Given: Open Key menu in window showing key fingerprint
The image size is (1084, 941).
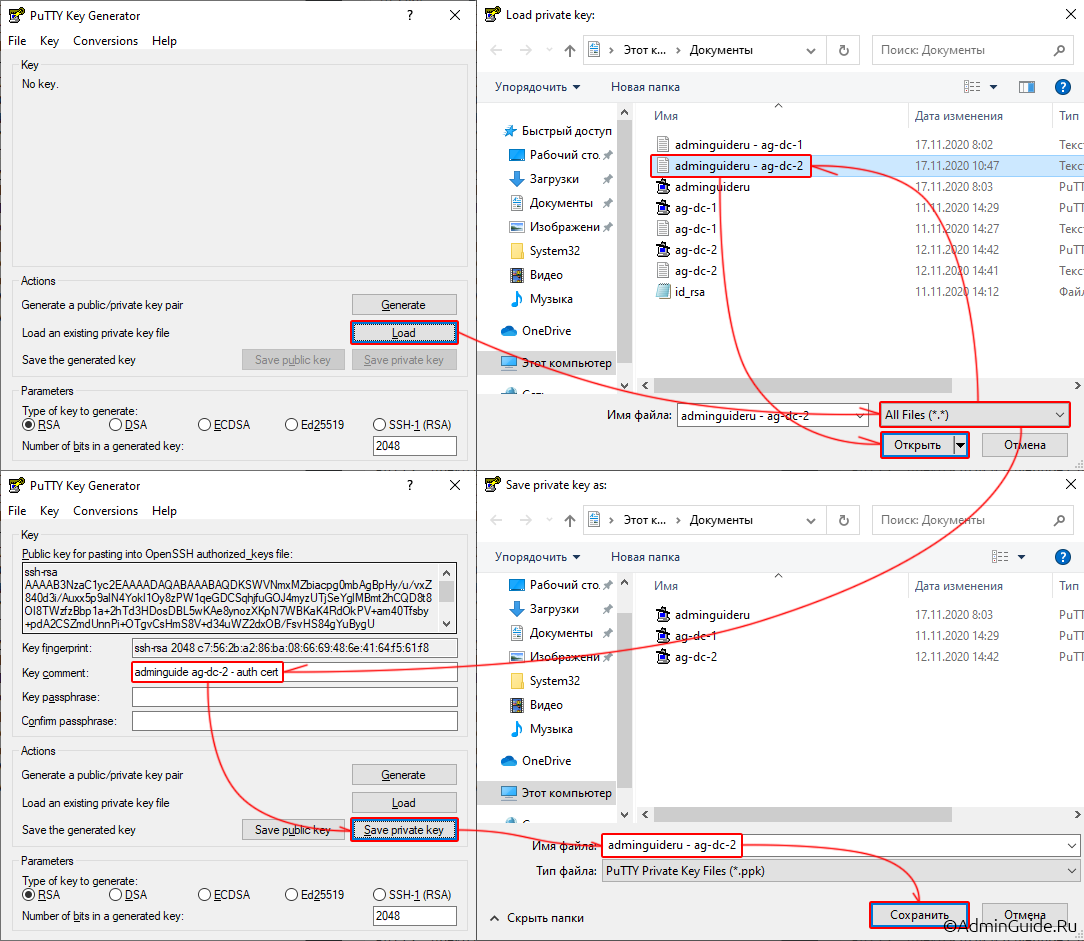Looking at the screenshot, I should tap(49, 511).
